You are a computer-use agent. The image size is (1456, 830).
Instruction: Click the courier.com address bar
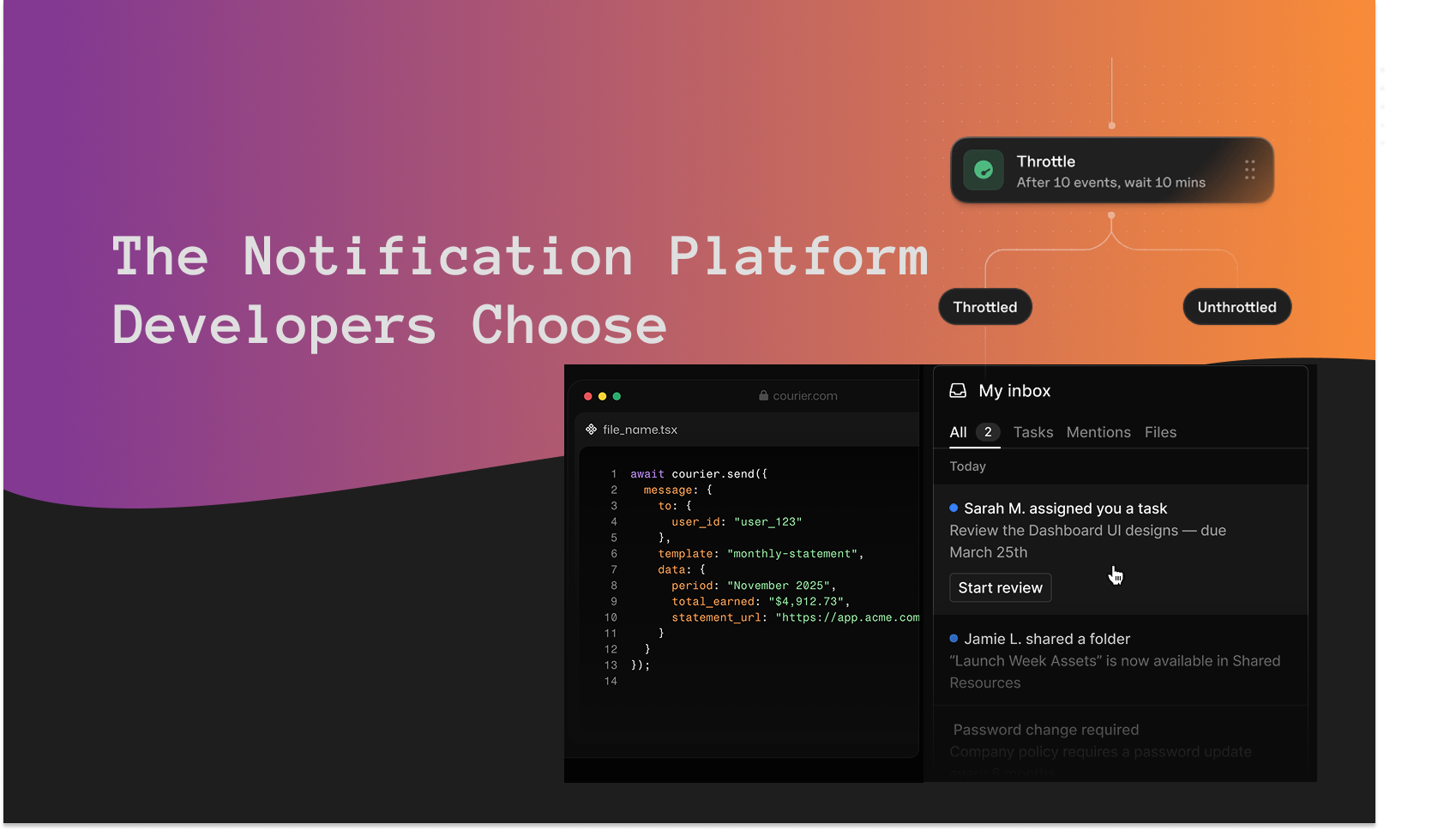click(x=803, y=395)
